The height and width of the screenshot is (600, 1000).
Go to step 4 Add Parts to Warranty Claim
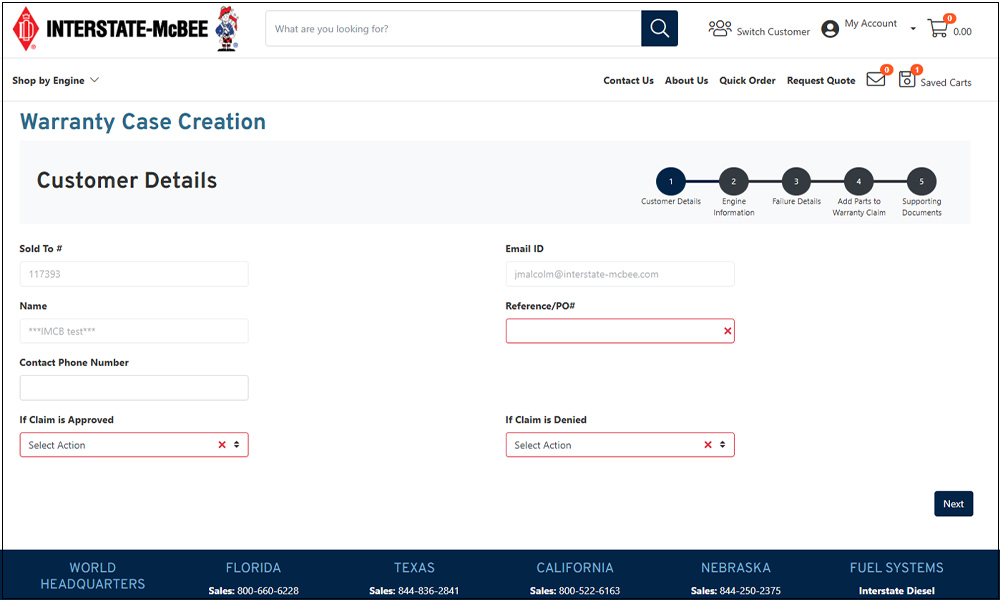coord(858,182)
